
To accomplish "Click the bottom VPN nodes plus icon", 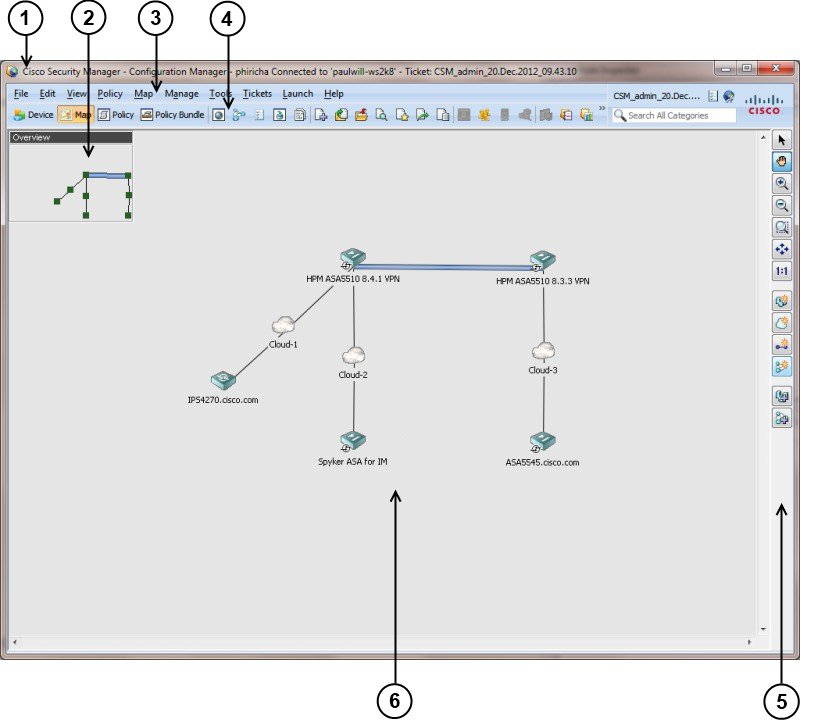I will (x=781, y=418).
